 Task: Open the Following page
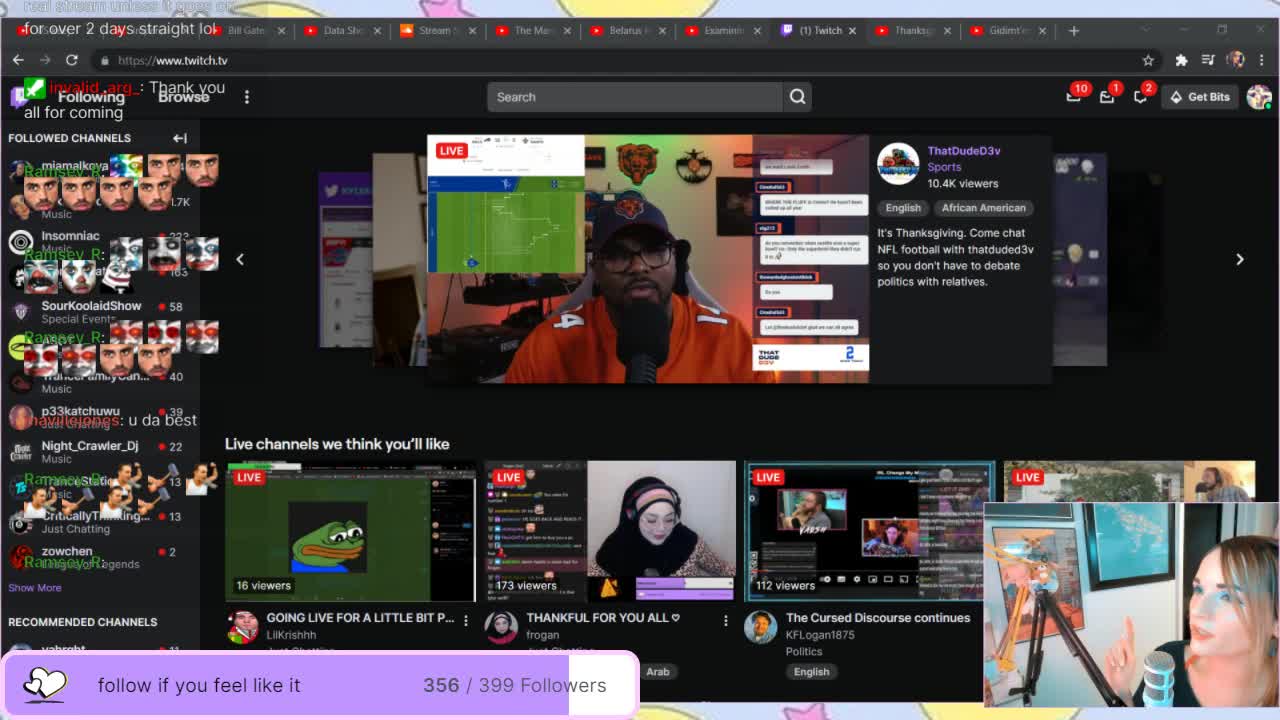click(x=91, y=97)
